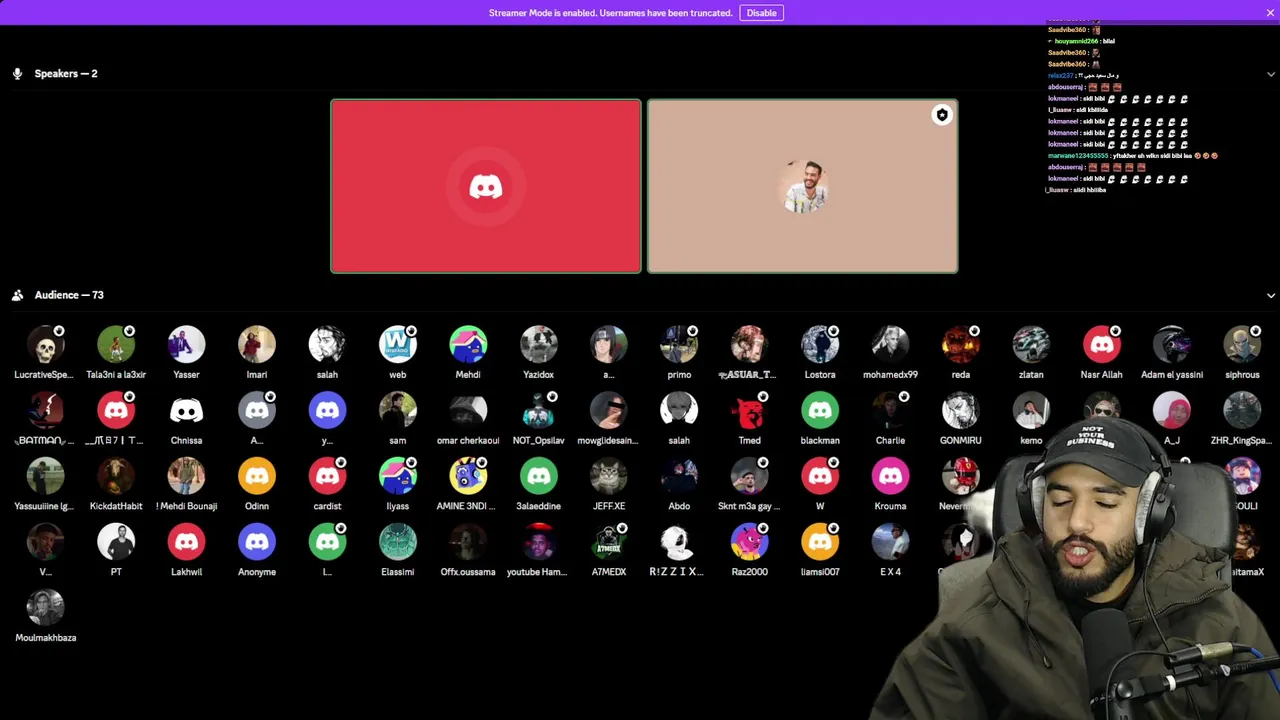Open Anonyme blue Discord avatar
The width and height of the screenshot is (1280, 720).
coord(257,542)
